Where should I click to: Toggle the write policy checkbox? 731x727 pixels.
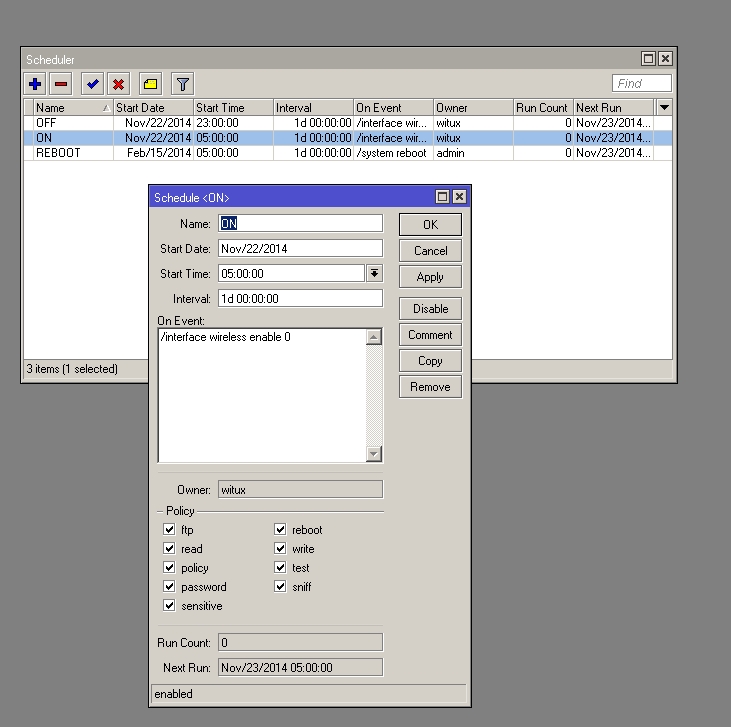(280, 548)
